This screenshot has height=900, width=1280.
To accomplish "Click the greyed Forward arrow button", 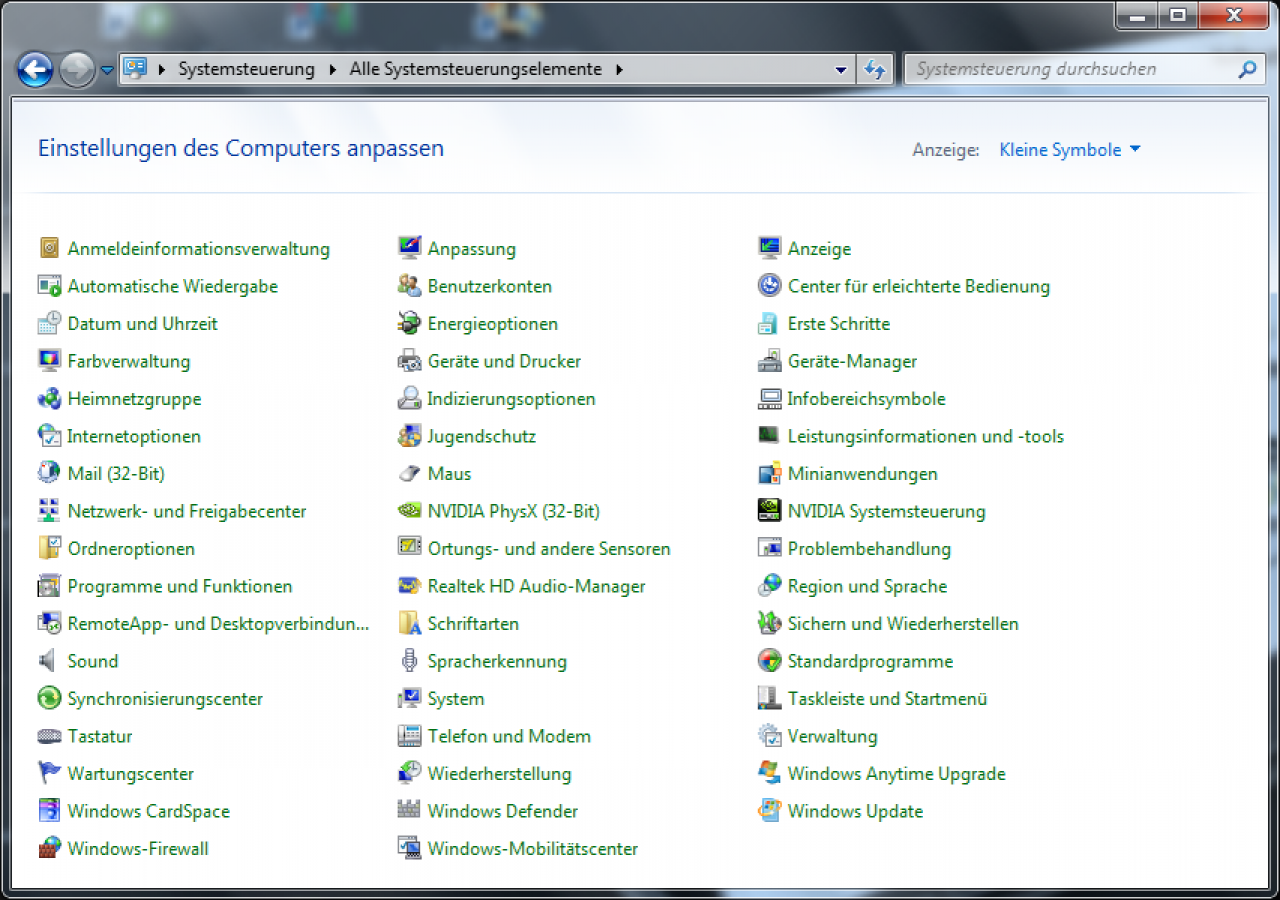I will 77,70.
